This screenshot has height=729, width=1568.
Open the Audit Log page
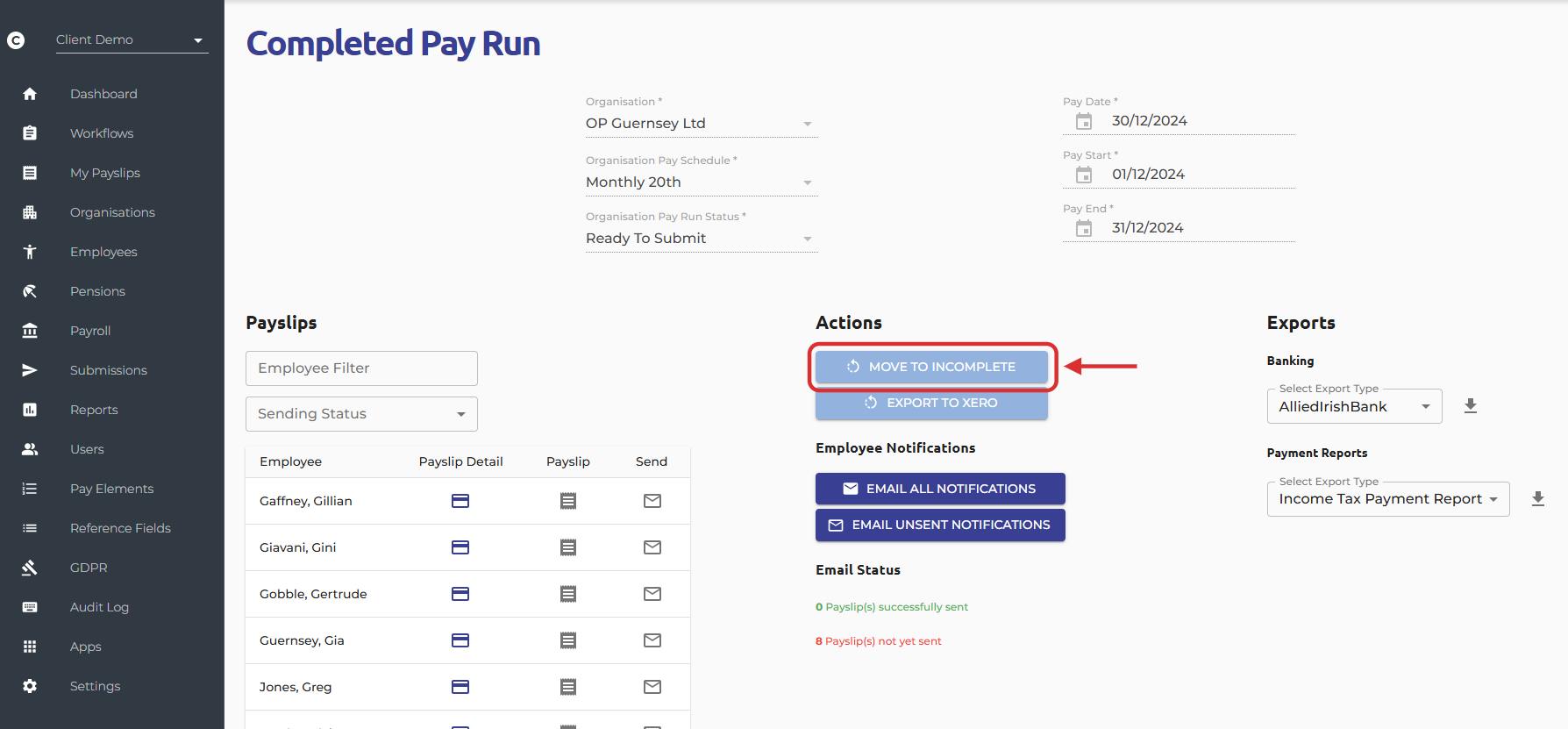coord(99,607)
